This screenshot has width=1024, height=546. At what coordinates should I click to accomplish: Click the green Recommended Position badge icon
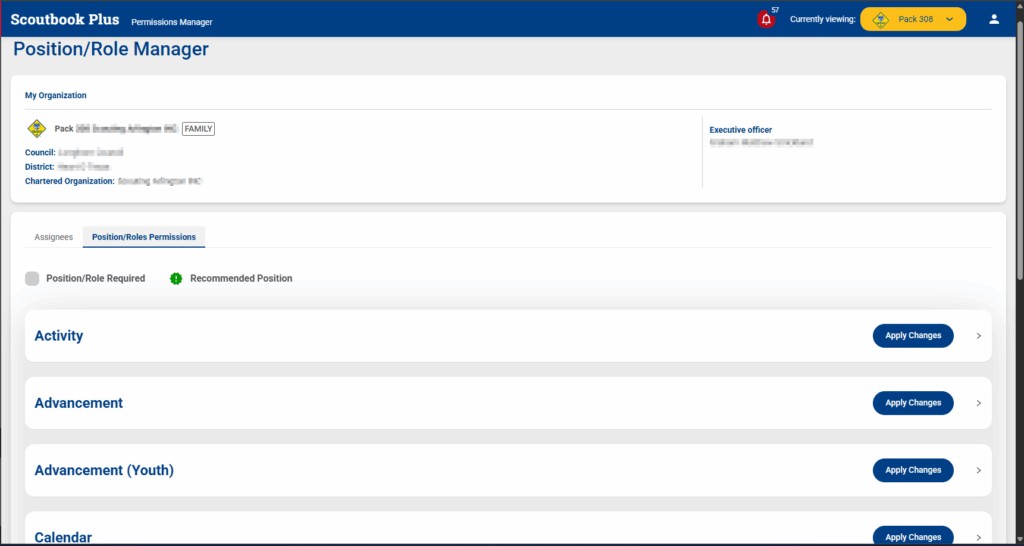pyautogui.click(x=177, y=278)
